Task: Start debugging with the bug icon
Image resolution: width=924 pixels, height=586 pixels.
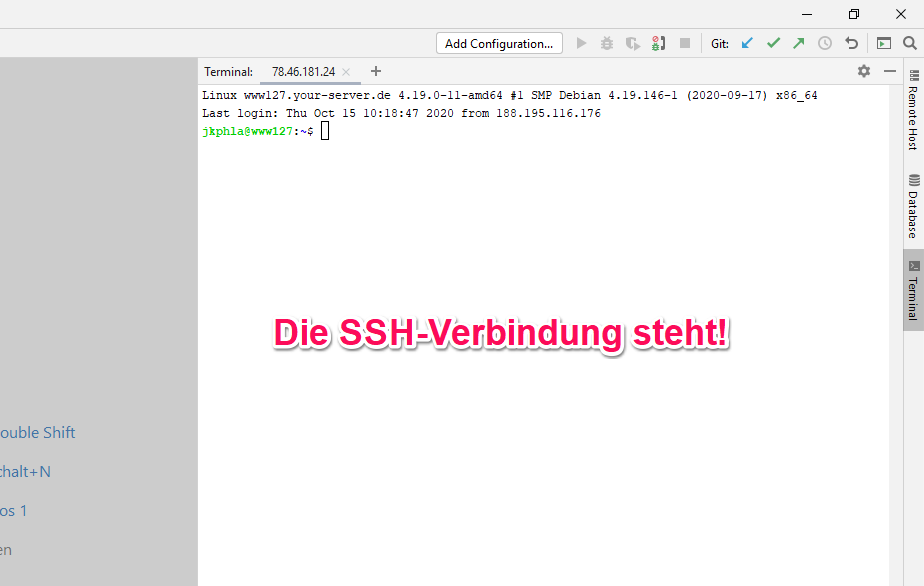Action: (x=607, y=43)
